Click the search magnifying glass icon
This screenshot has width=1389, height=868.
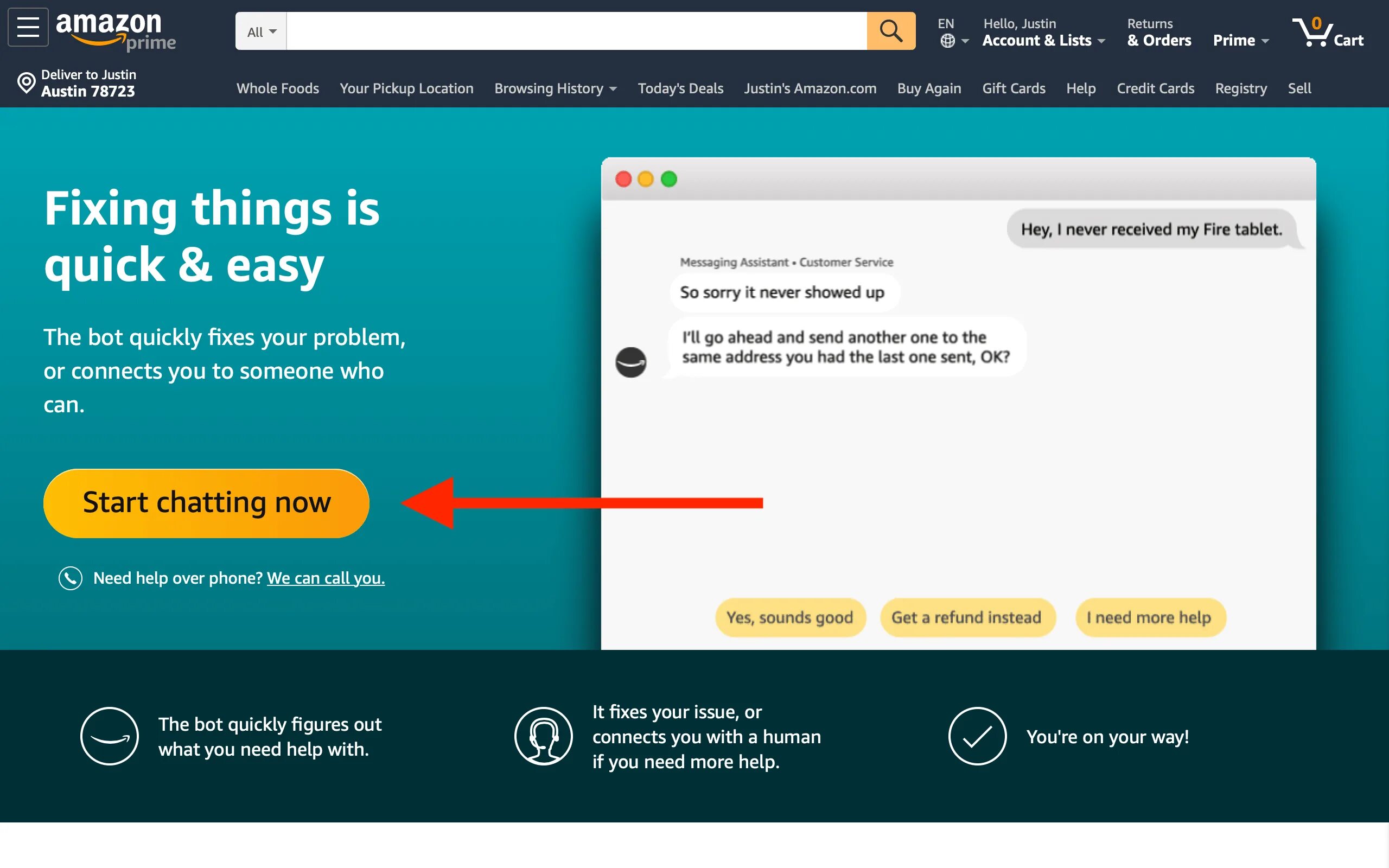890,31
